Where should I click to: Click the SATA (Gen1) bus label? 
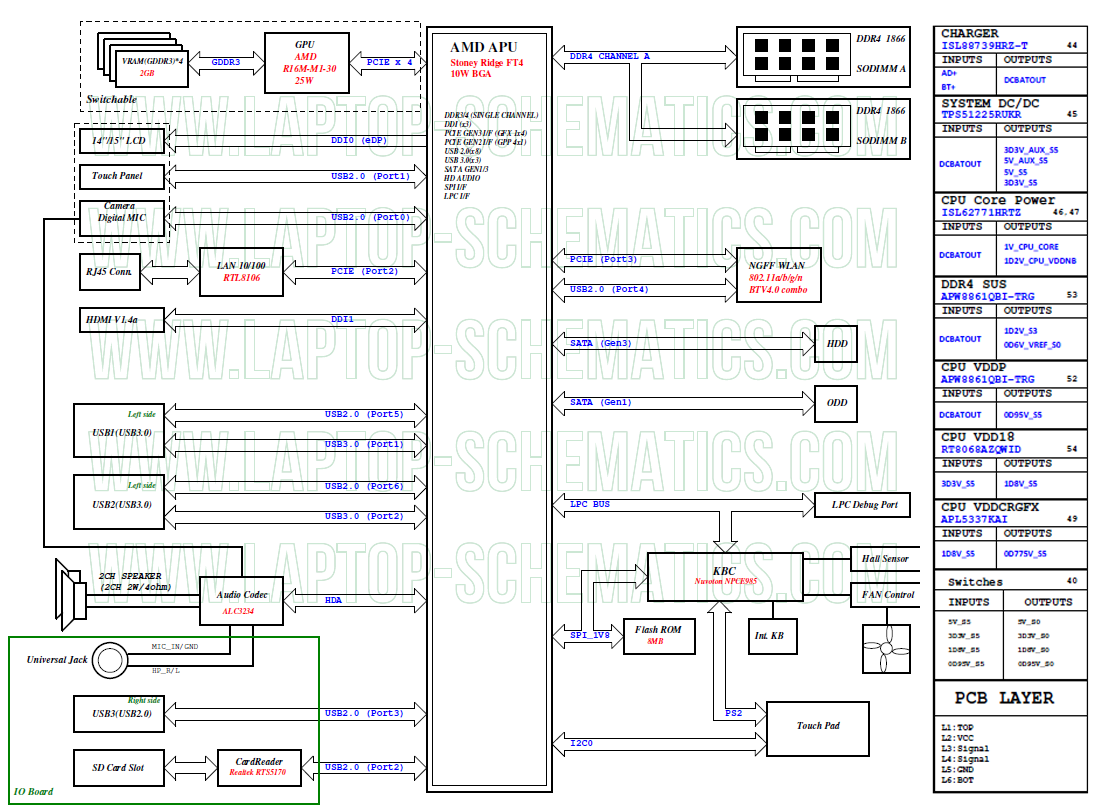(601, 403)
